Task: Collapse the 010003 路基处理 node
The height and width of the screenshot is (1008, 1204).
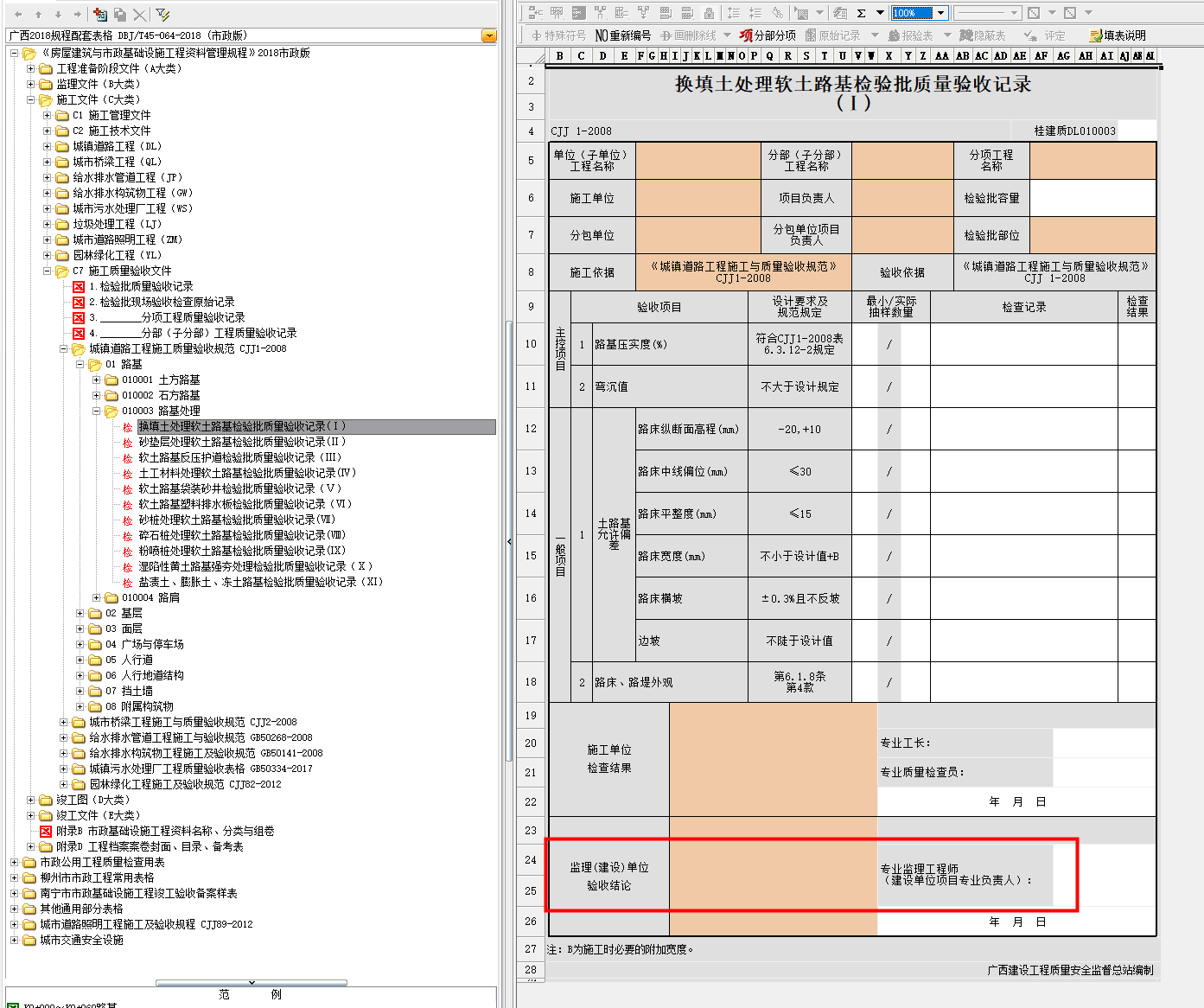Action: point(96,411)
